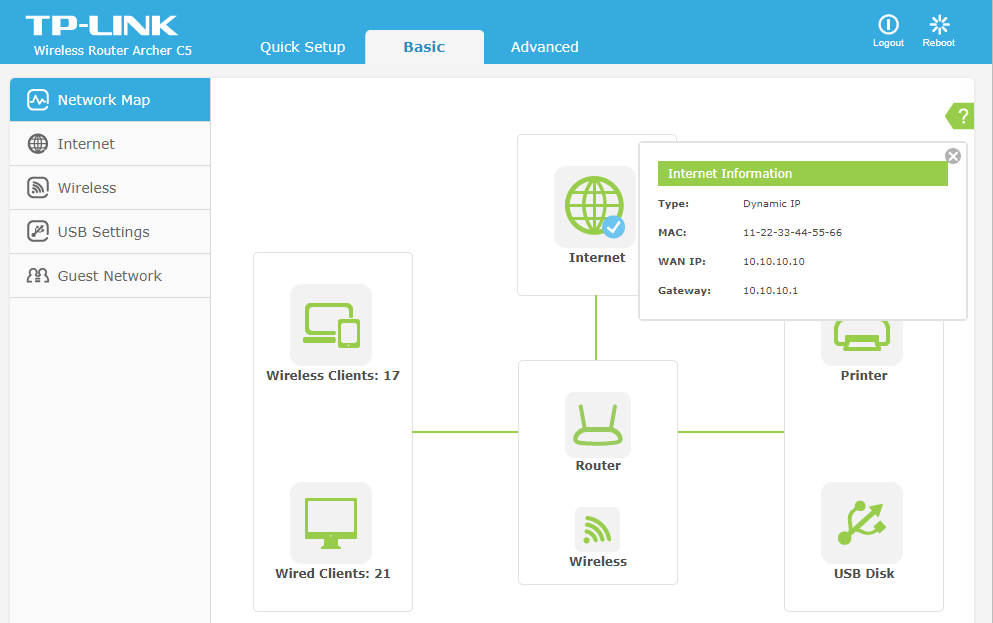Click the 'Gateway:' field label
This screenshot has width=993, height=623.
click(684, 291)
